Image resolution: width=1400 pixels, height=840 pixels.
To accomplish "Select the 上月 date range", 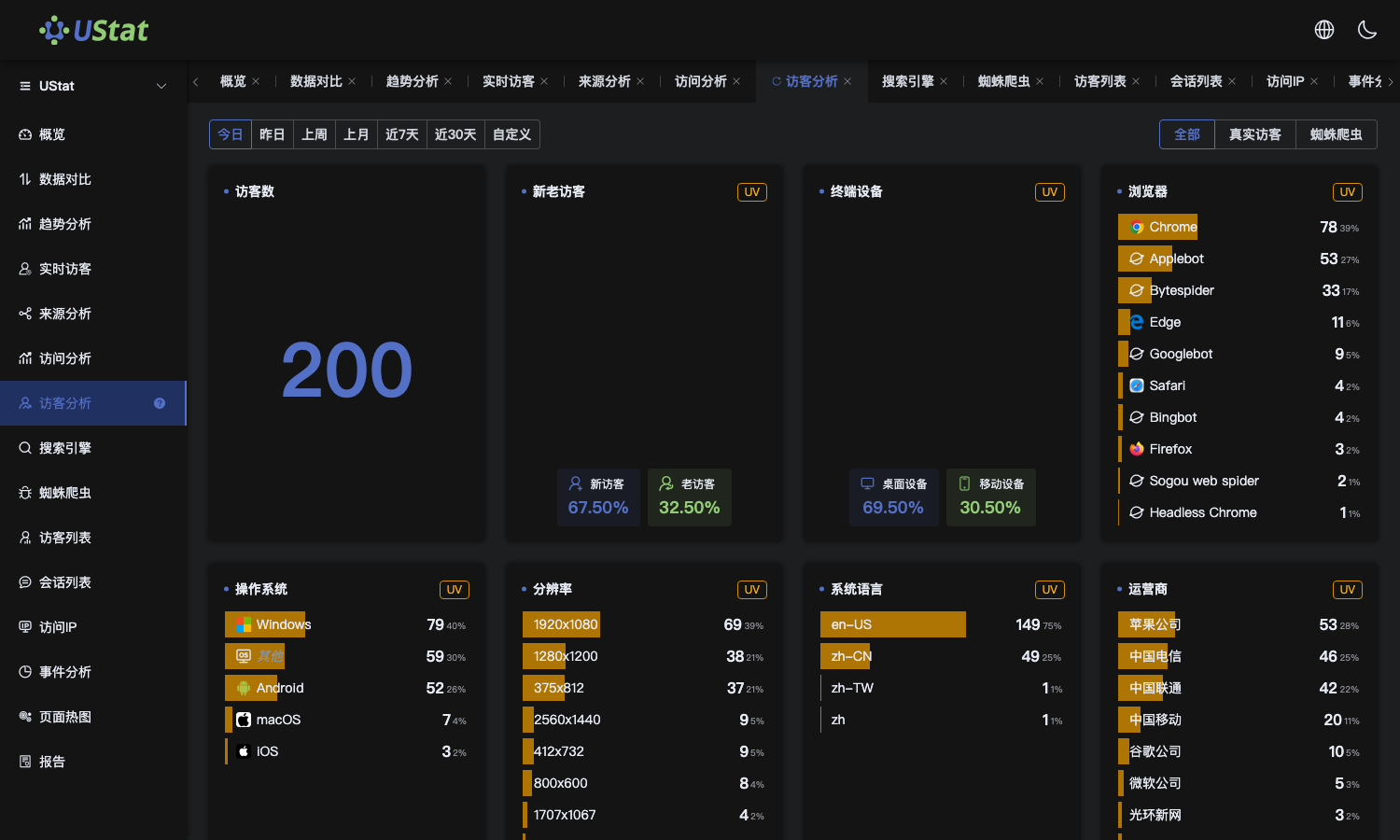I will [x=357, y=134].
